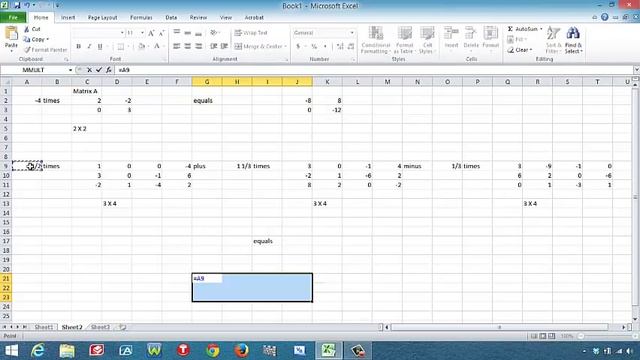640x360 pixels.
Task: Open the font name dropdown
Action: pyautogui.click(x=122, y=33)
